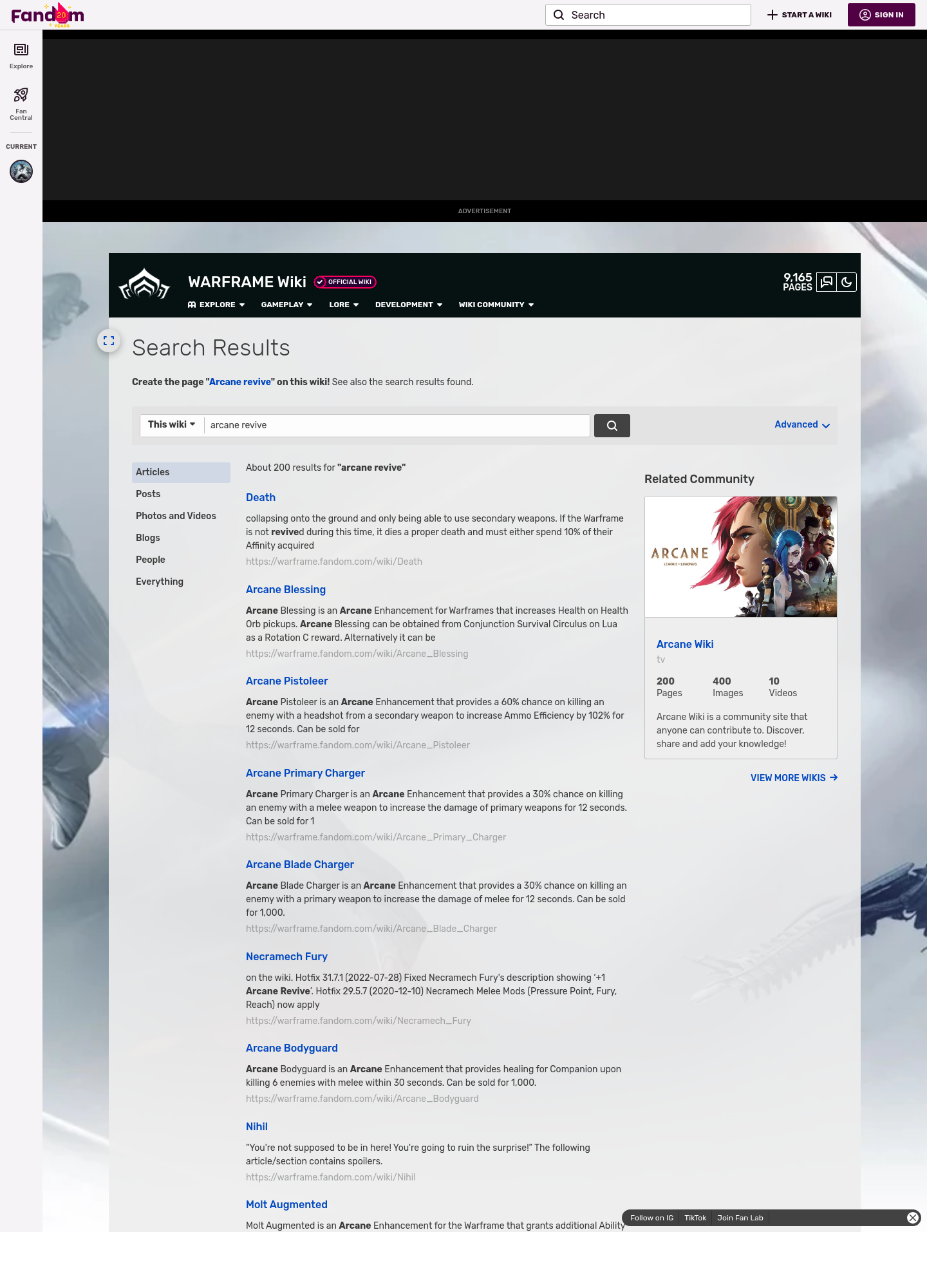927x1288 pixels.
Task: Toggle dark theme moon icon
Action: click(x=847, y=282)
